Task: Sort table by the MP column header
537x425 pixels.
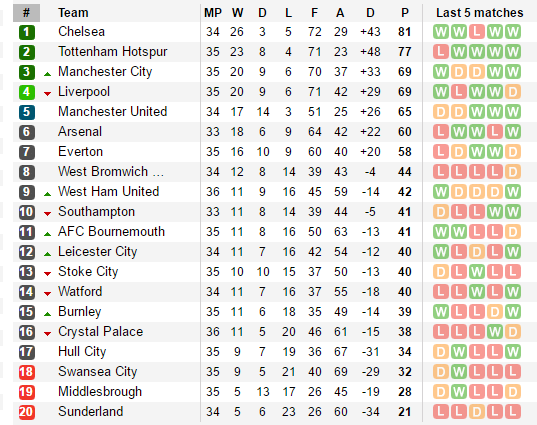Action: [x=213, y=13]
